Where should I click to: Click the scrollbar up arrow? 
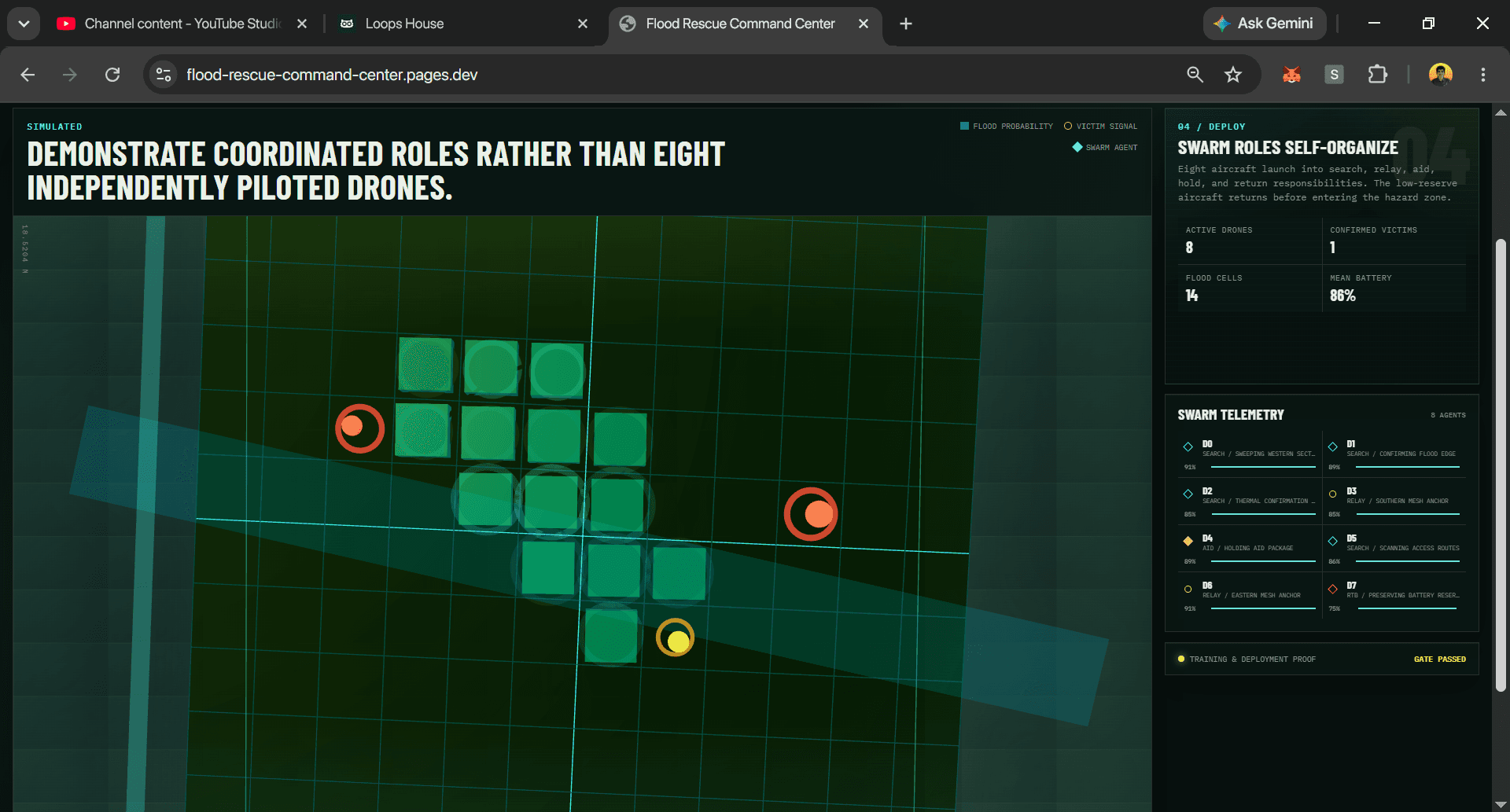(1501, 112)
